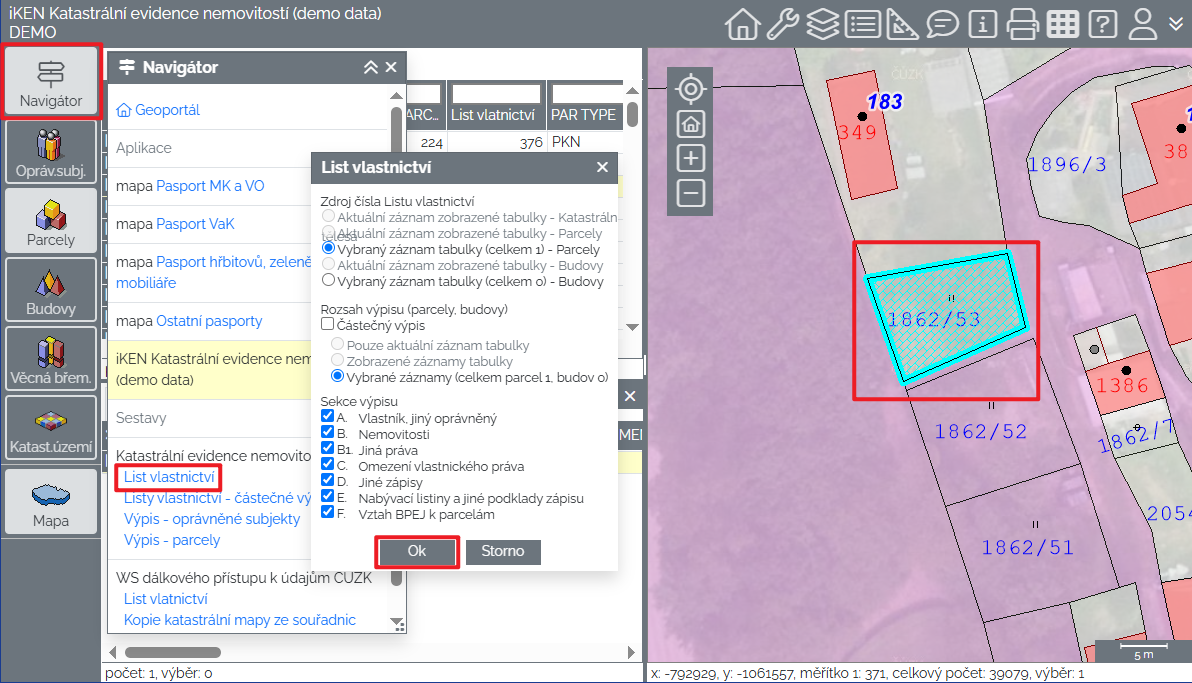This screenshot has width=1192, height=683.
Task: Click the wrench tools icon
Action: [782, 24]
